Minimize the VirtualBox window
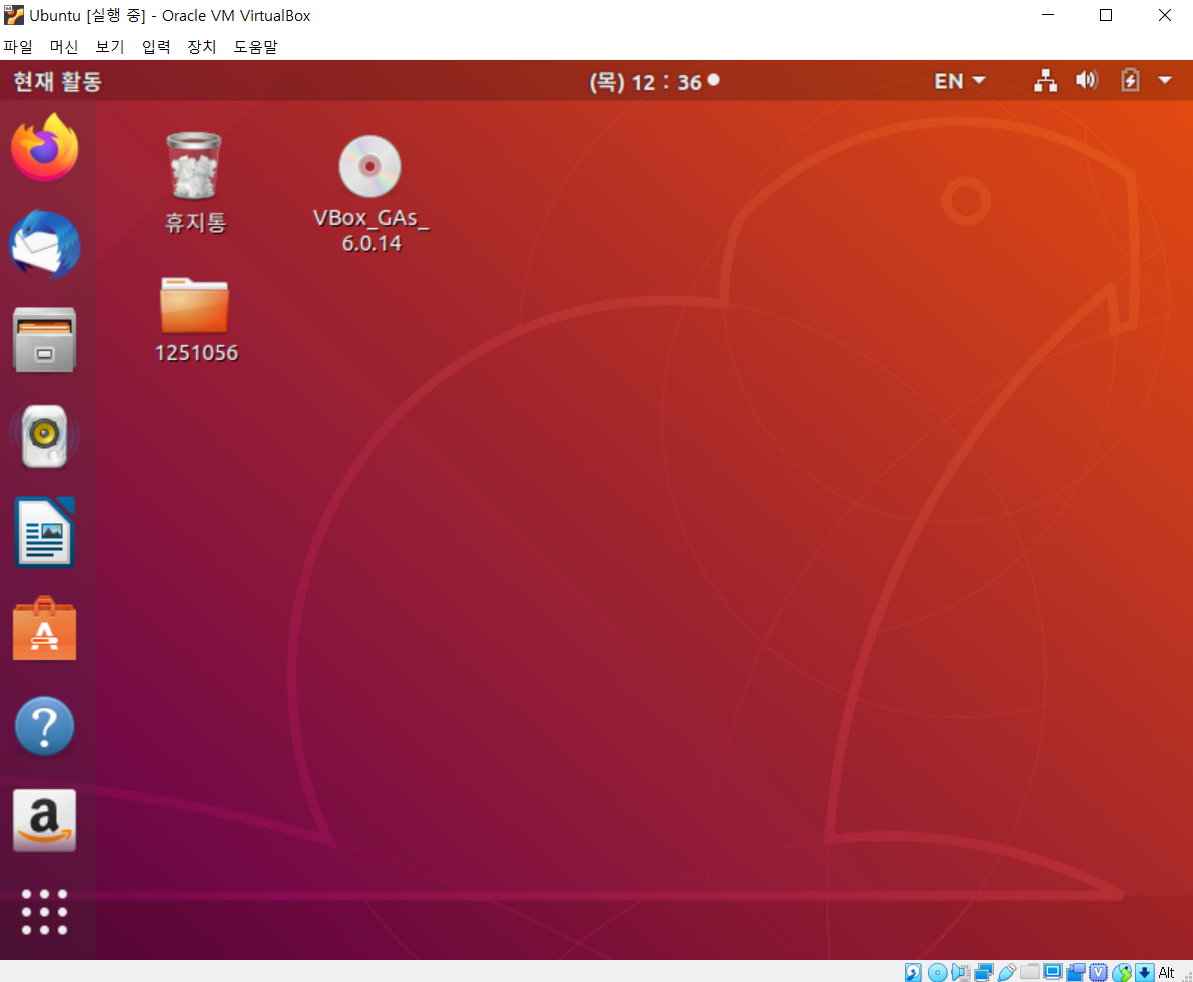Viewport: 1193px width, 982px height. [1048, 15]
